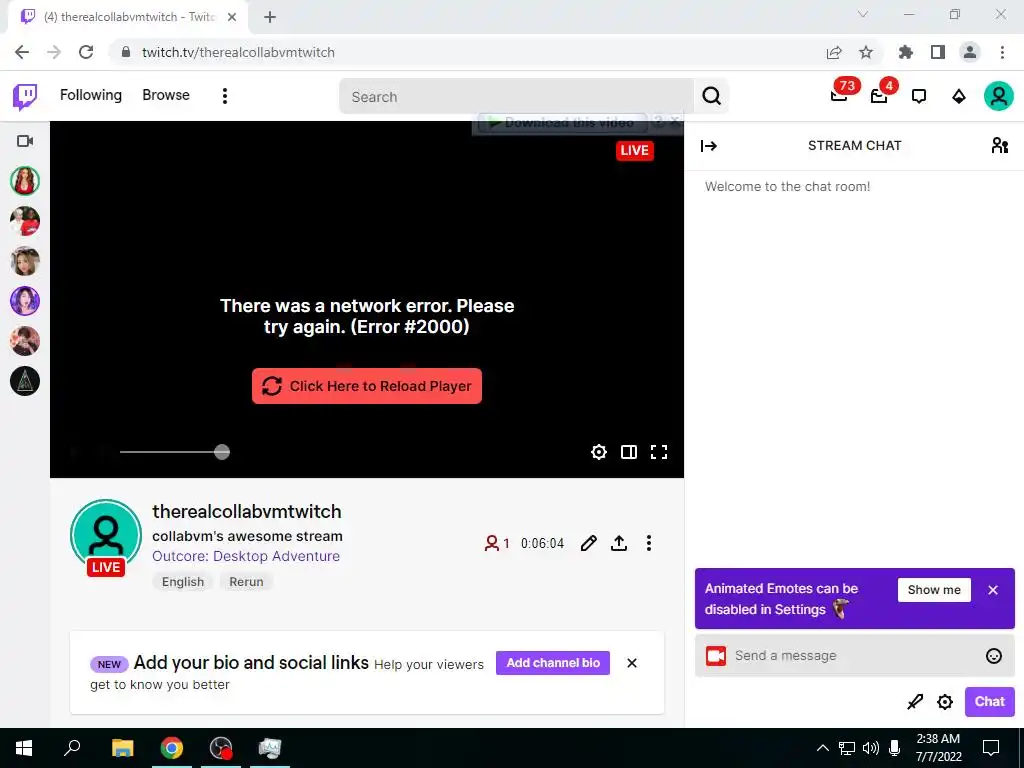The height and width of the screenshot is (768, 1024).
Task: Open Chrome profile icon
Action: click(970, 52)
